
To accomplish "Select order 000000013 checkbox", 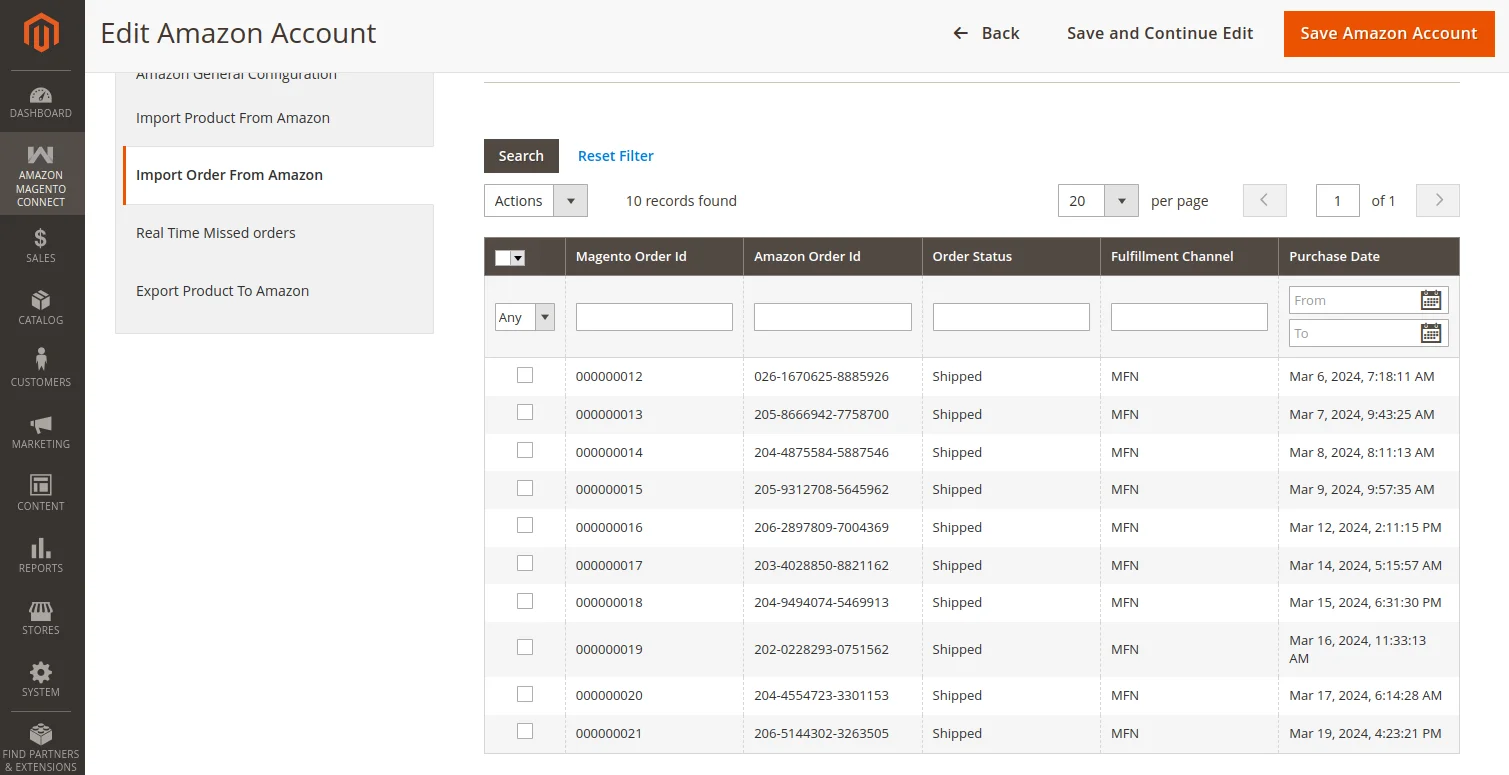I will point(525,412).
